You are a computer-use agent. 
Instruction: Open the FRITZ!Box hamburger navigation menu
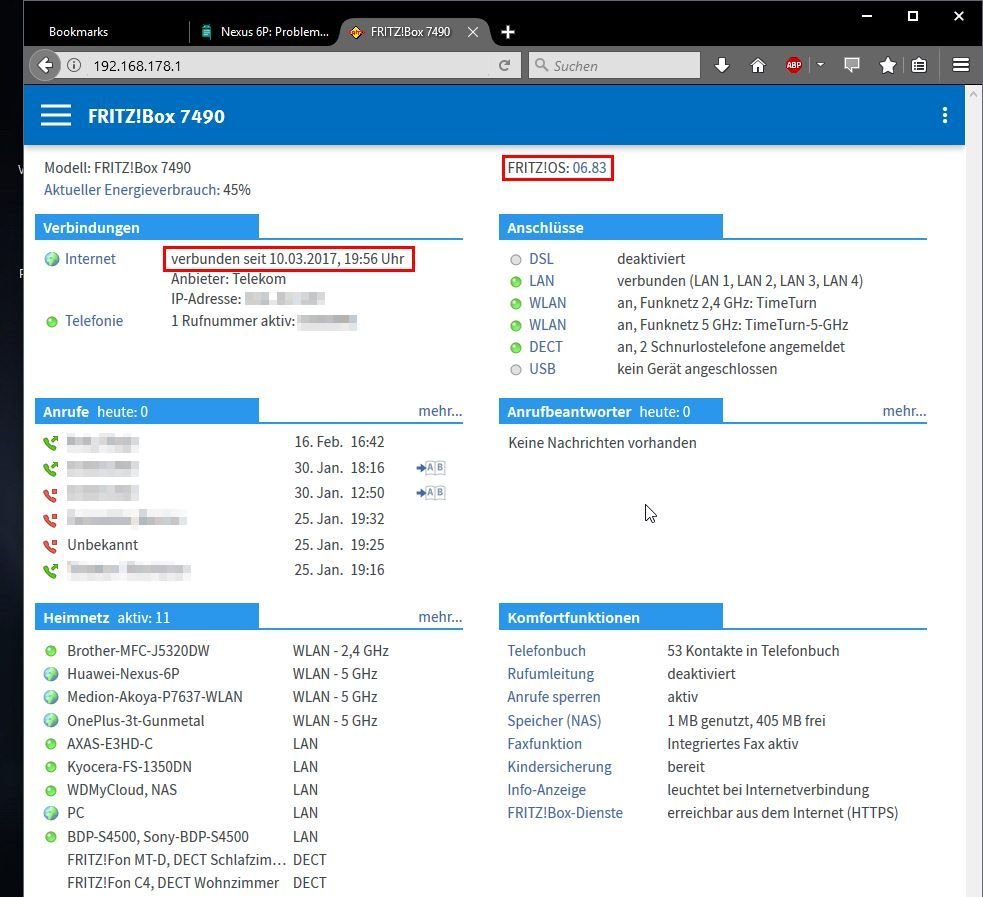tap(56, 115)
